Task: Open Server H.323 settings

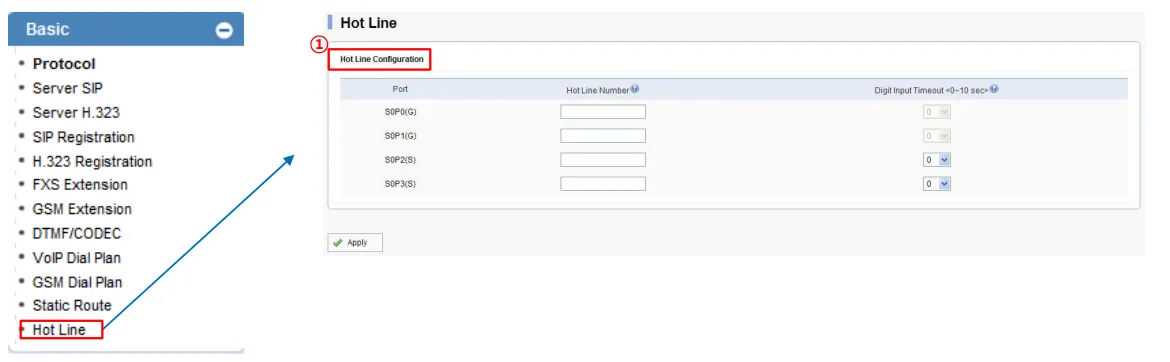Action: tap(76, 113)
